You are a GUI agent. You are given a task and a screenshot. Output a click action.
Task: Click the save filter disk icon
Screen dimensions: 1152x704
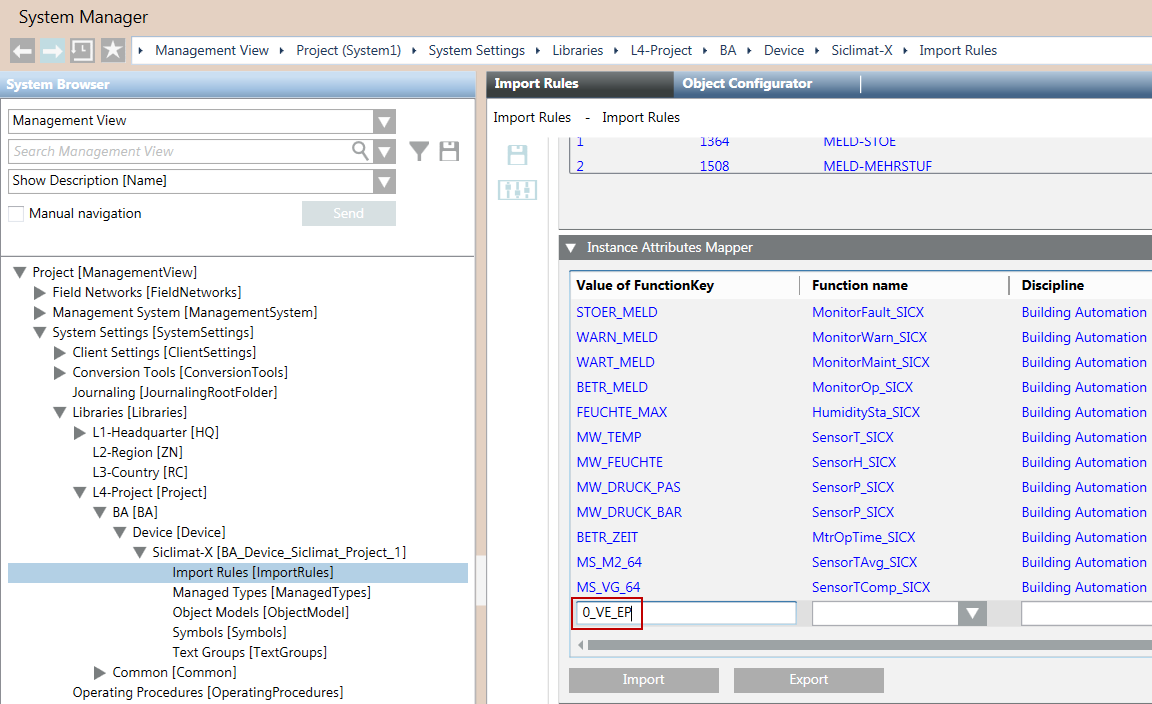(x=448, y=151)
